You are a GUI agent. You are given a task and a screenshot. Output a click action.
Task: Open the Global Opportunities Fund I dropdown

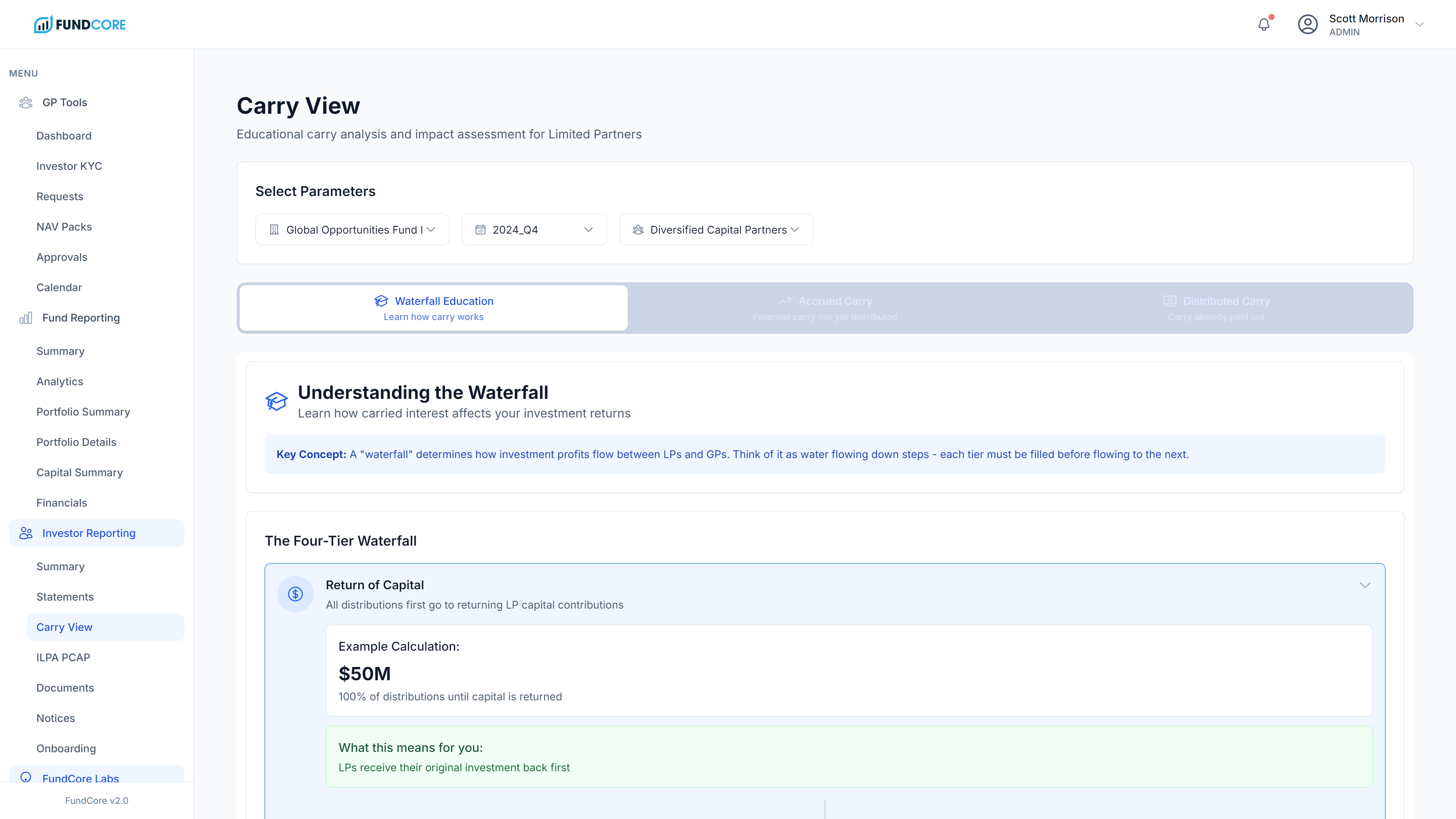352,229
